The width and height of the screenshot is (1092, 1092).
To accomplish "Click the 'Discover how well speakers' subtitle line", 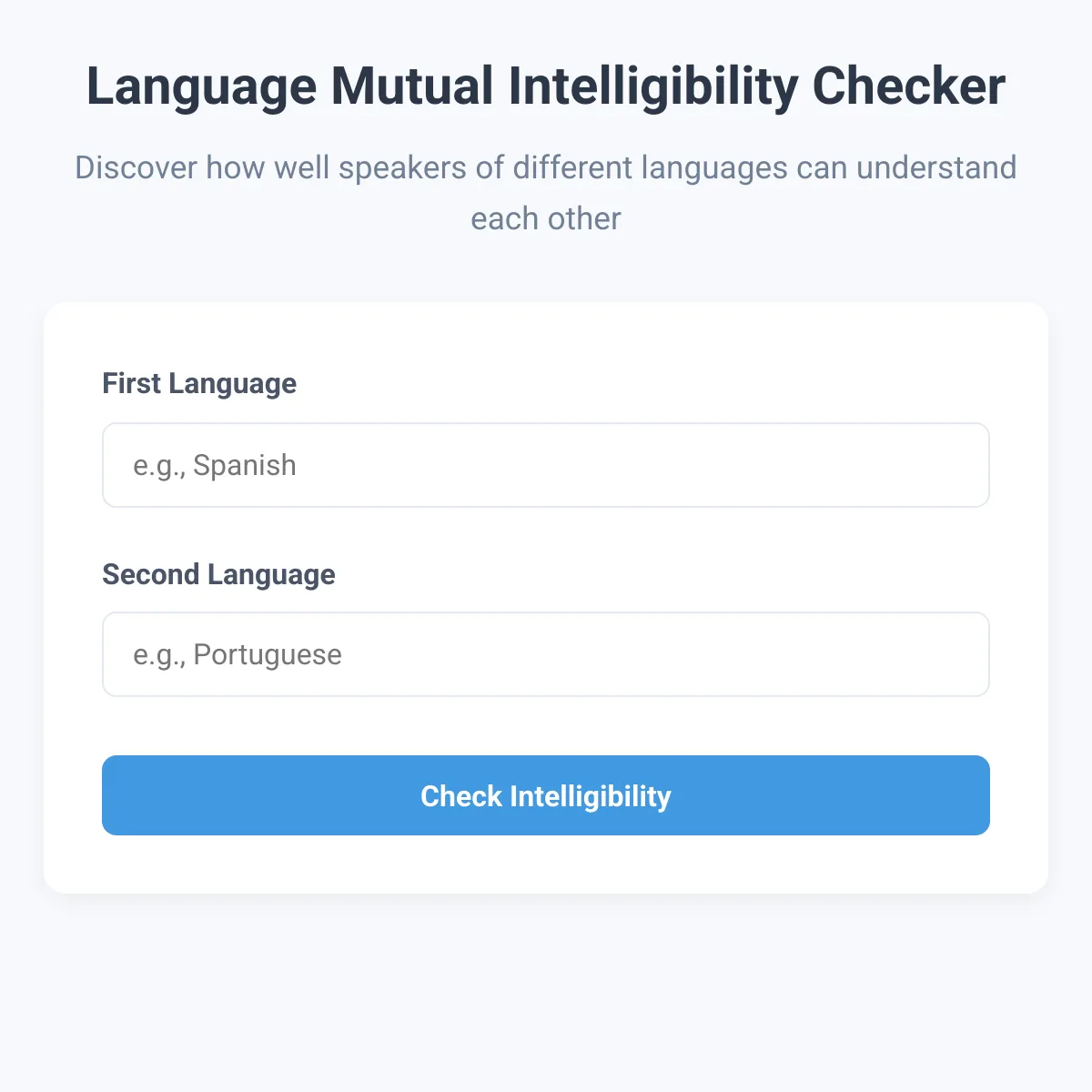I will (546, 167).
